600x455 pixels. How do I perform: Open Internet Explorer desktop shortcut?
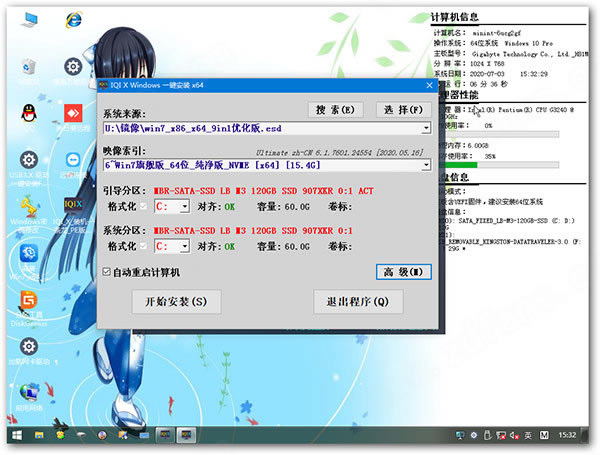click(72, 21)
